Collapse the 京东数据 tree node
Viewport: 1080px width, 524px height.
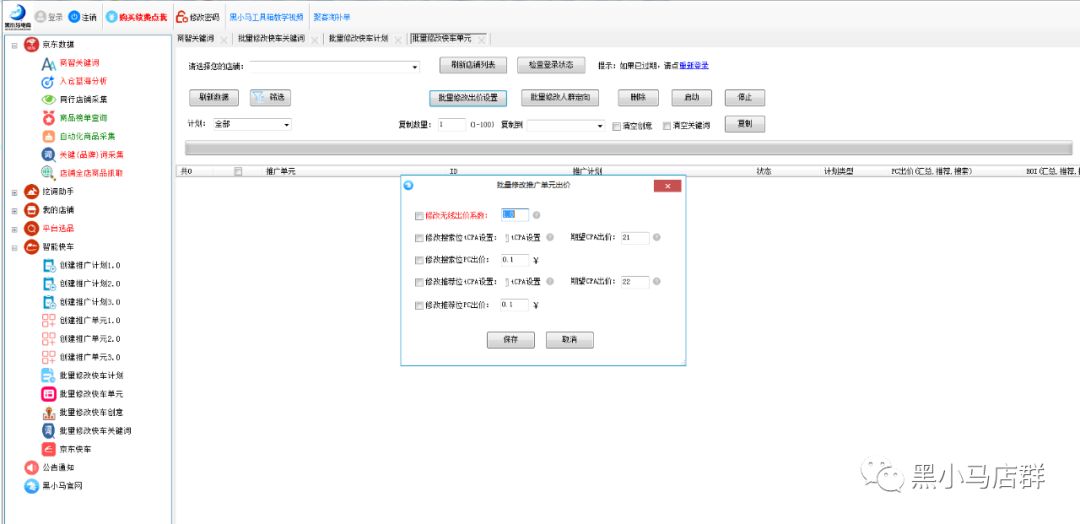click(x=14, y=45)
